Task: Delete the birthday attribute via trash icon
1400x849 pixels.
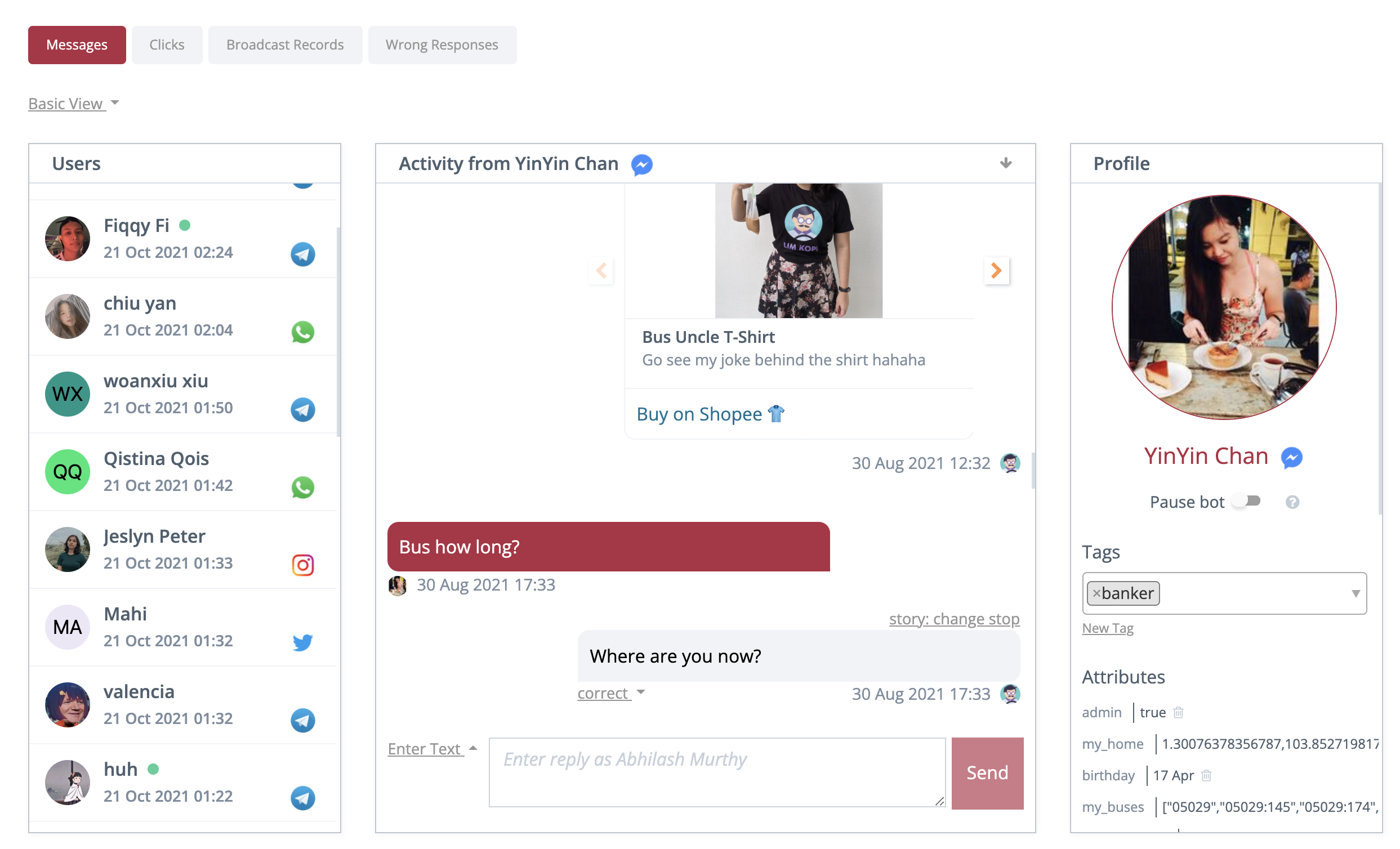Action: (1206, 775)
